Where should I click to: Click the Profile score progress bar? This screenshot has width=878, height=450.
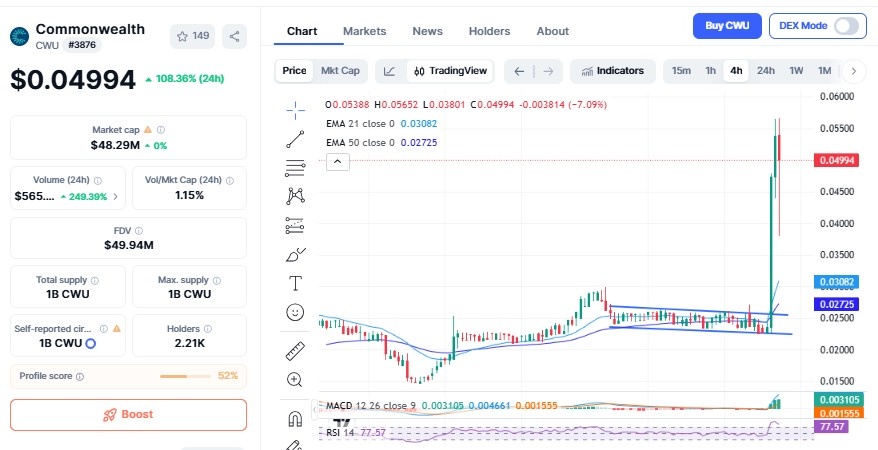pos(186,376)
